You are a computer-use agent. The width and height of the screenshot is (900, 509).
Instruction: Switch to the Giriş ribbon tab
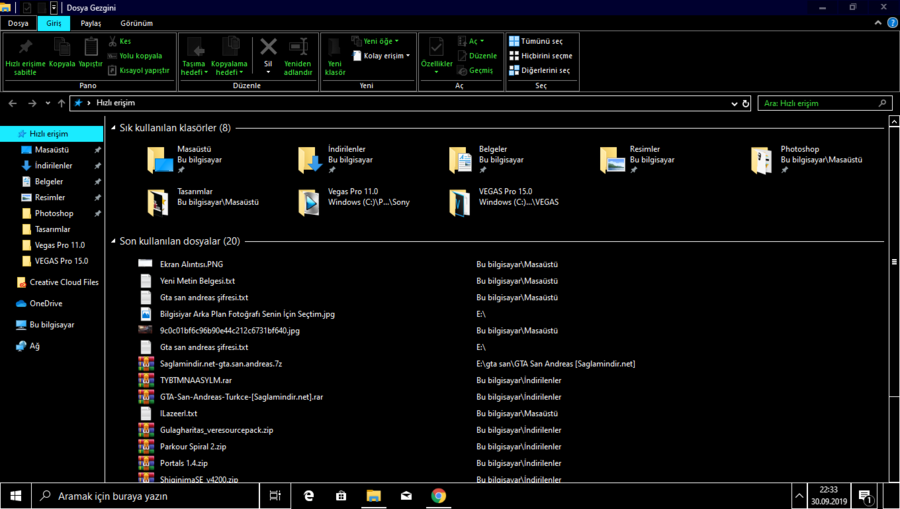(x=54, y=24)
